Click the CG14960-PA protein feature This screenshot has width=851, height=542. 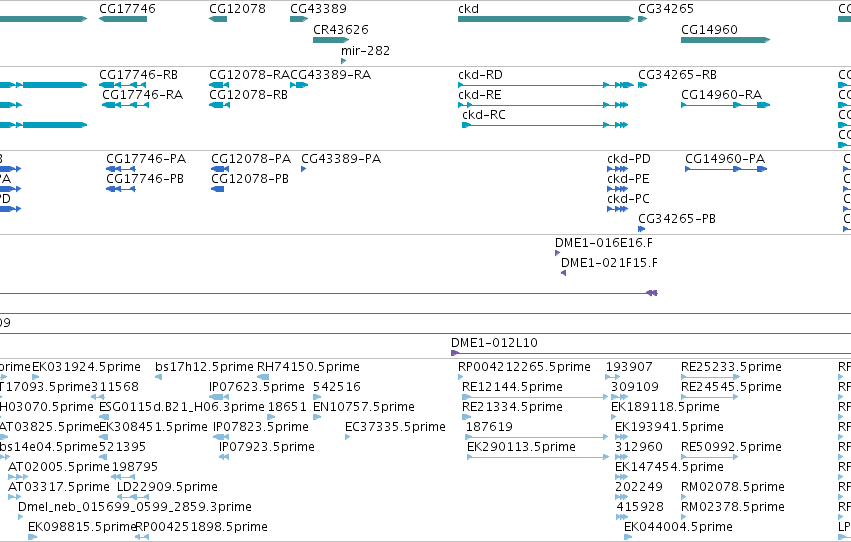click(726, 169)
